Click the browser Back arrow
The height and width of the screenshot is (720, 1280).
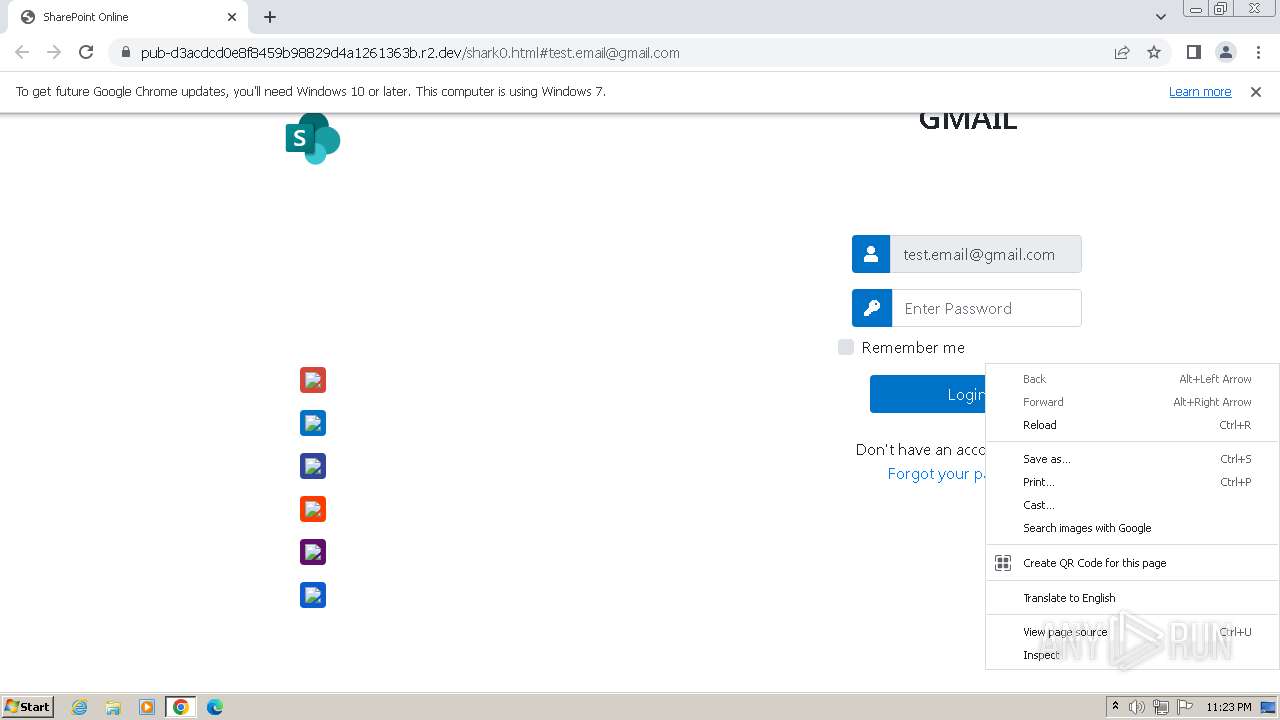pos(22,53)
